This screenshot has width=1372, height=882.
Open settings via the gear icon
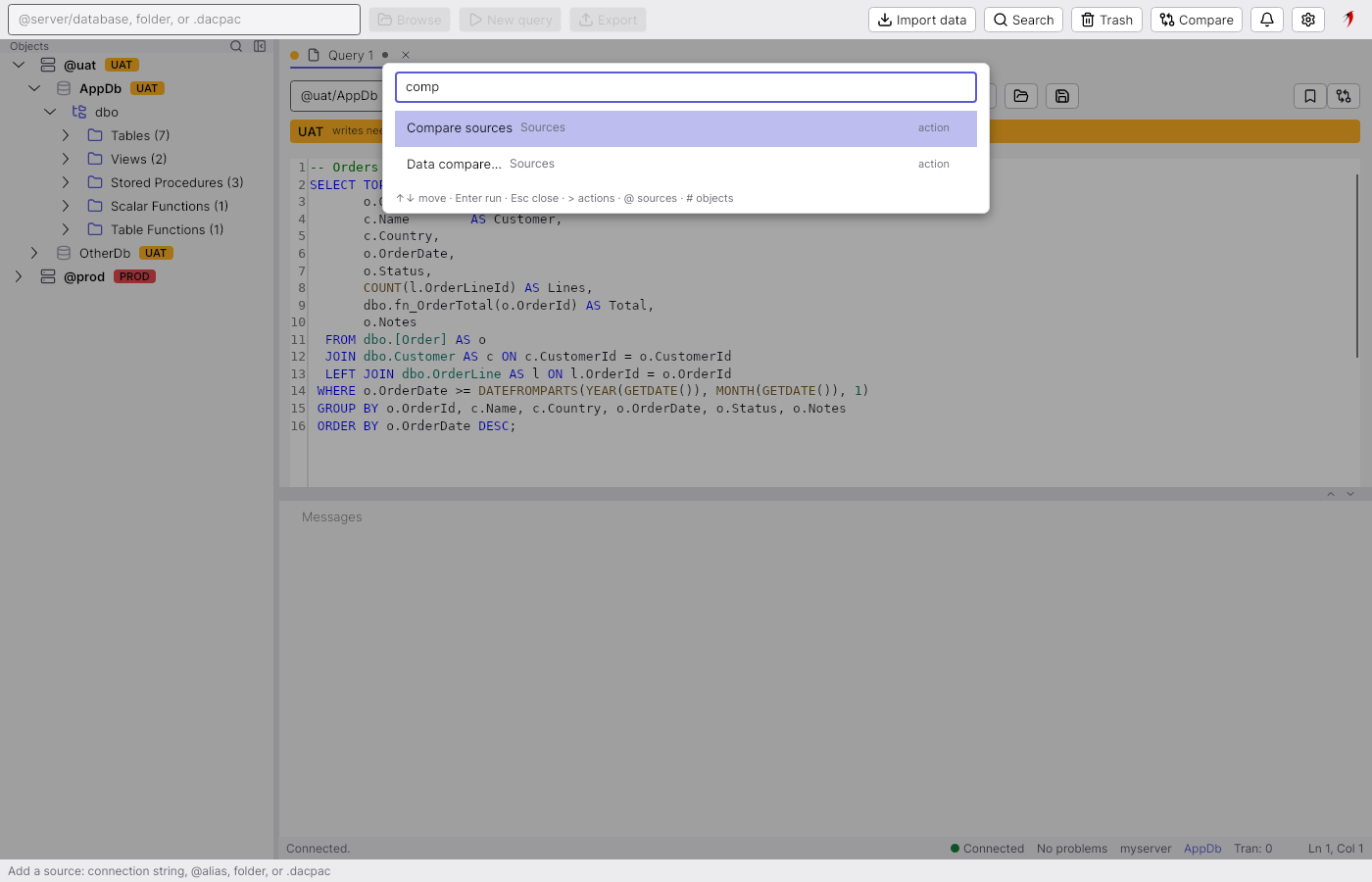[x=1308, y=20]
